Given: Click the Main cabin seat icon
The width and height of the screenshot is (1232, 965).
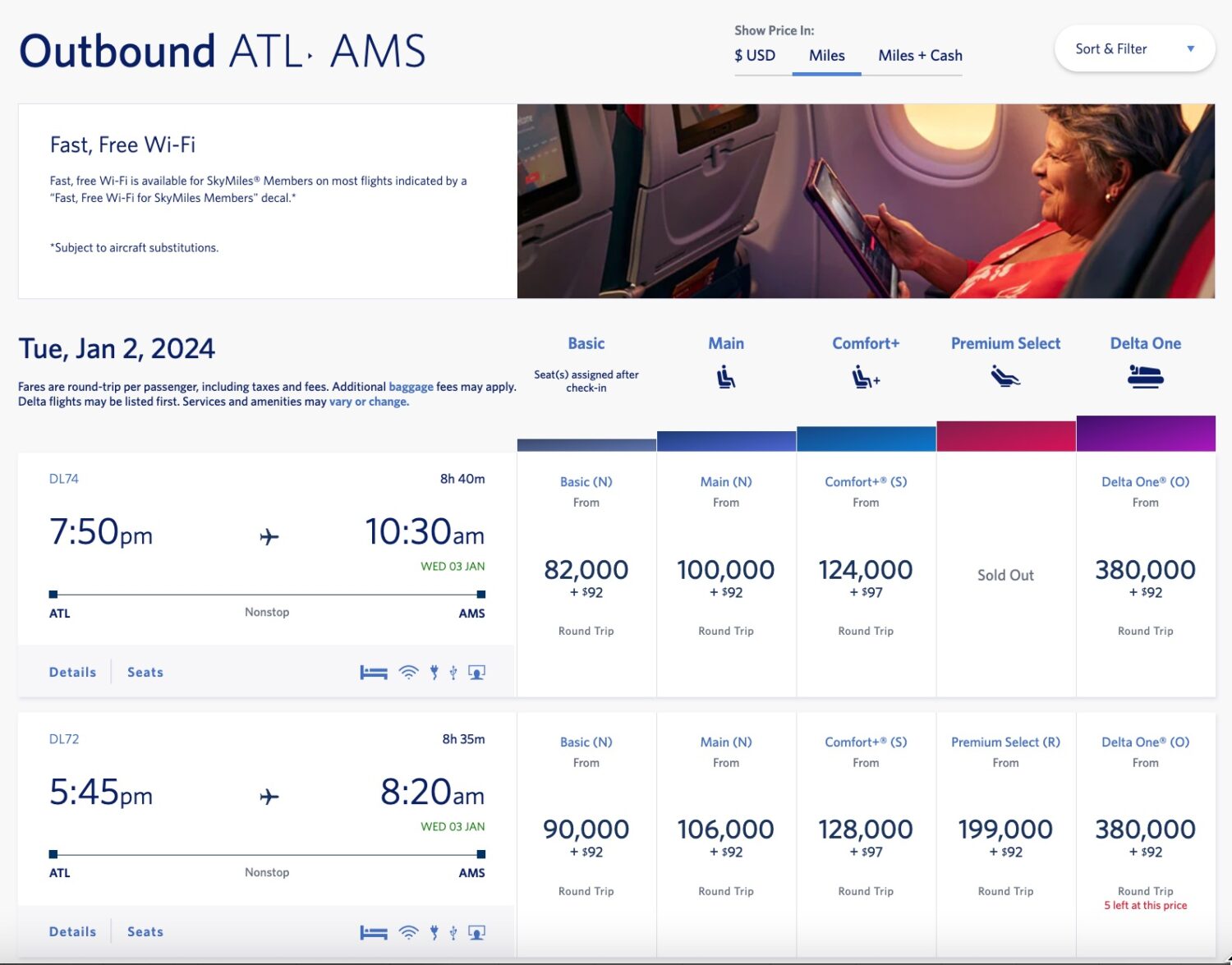Looking at the screenshot, I should click(726, 377).
